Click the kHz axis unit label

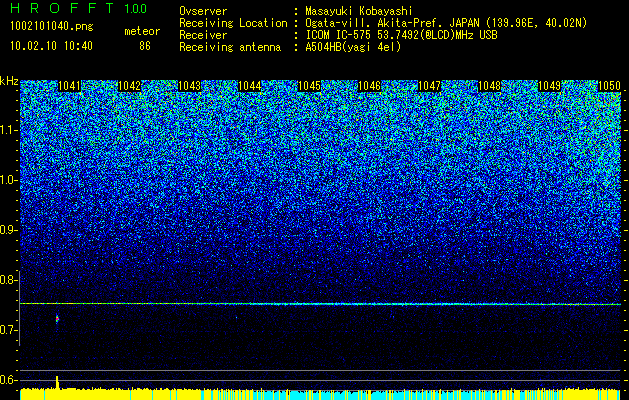(x=9, y=81)
